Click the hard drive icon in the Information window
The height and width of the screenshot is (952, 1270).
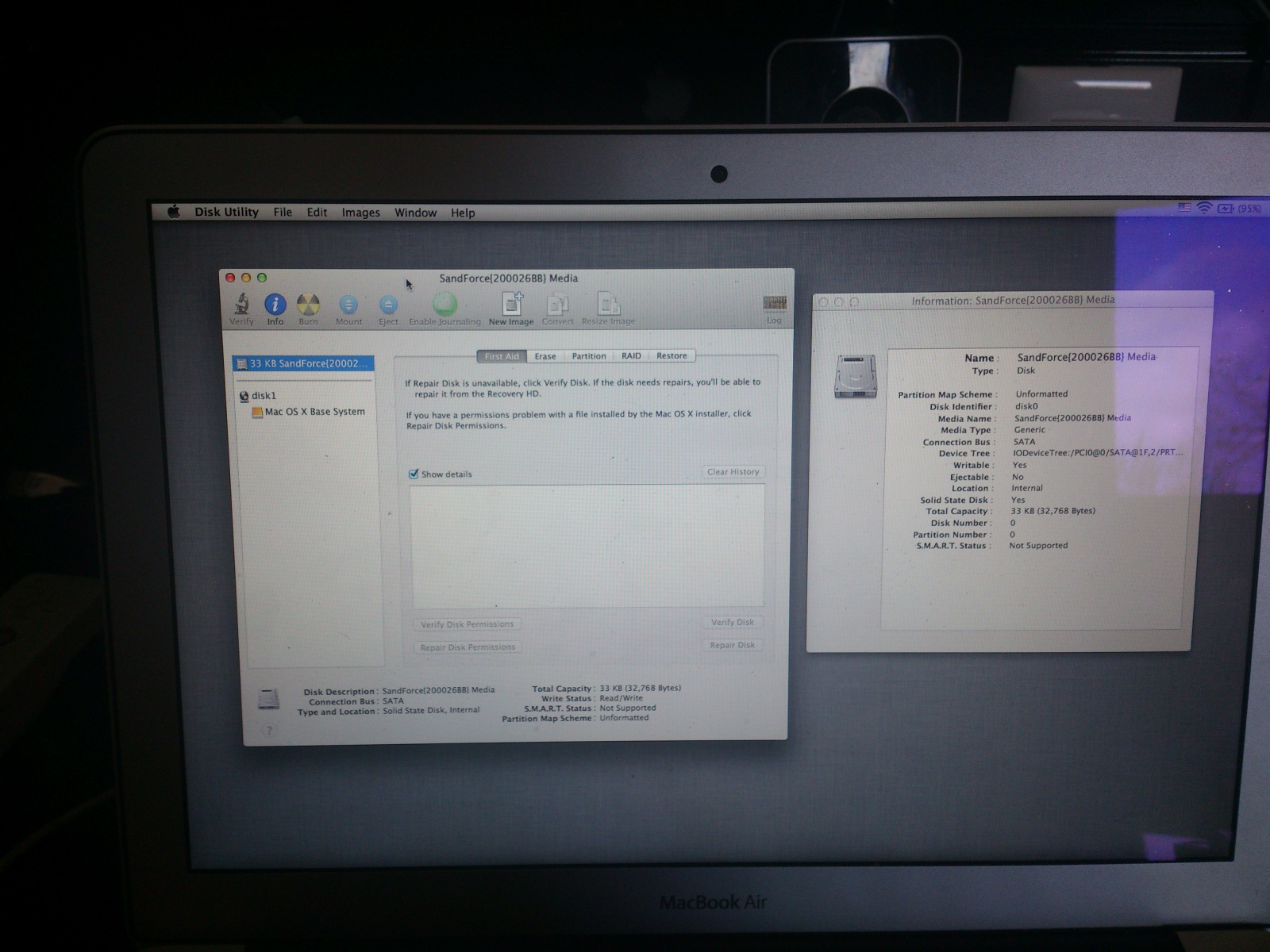pyautogui.click(x=855, y=376)
